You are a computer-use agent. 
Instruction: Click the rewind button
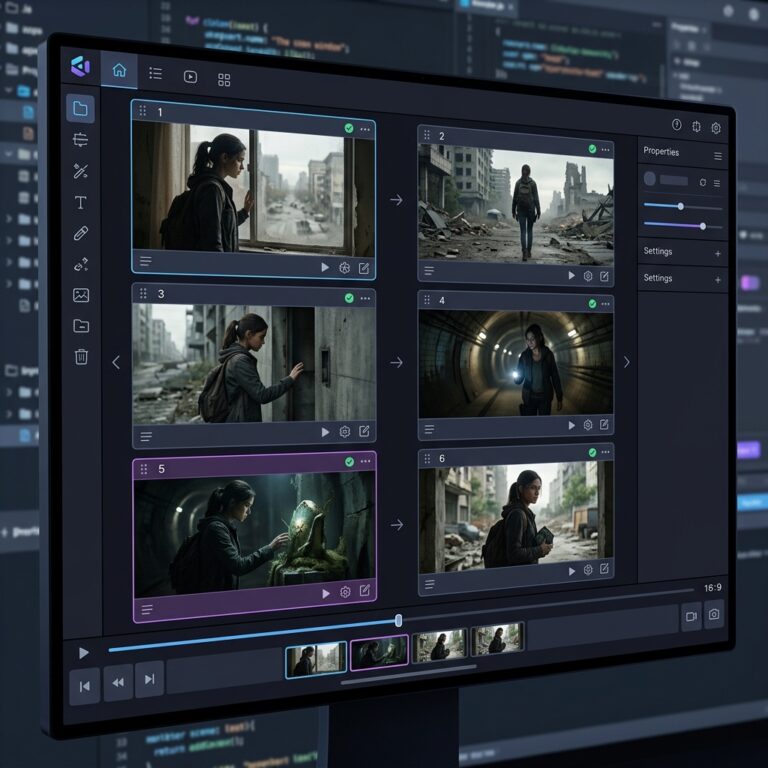[118, 682]
